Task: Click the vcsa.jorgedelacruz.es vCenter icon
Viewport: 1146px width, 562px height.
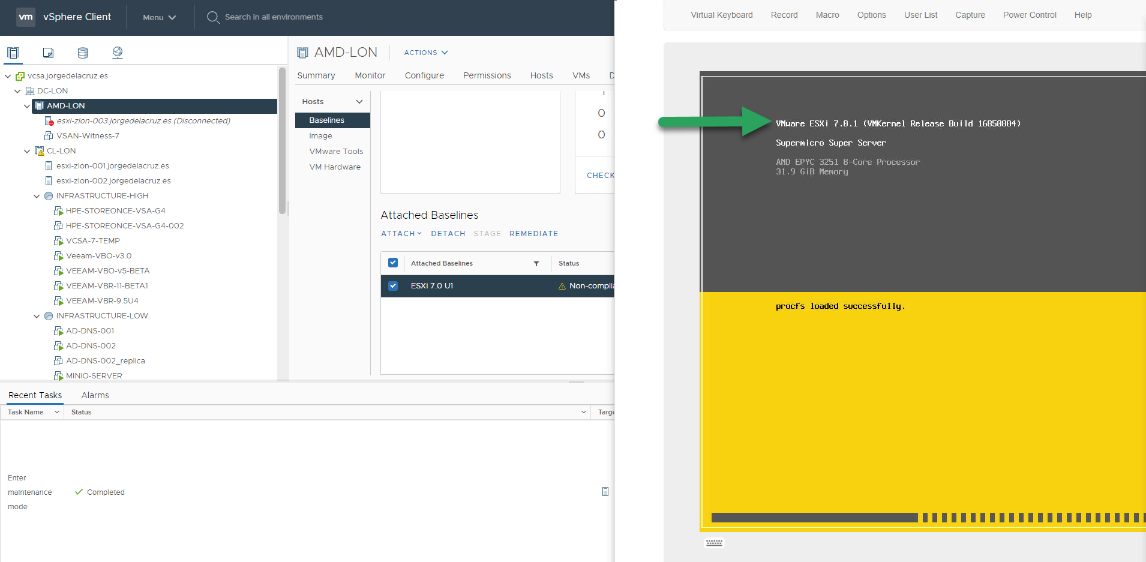Action: click(20, 75)
